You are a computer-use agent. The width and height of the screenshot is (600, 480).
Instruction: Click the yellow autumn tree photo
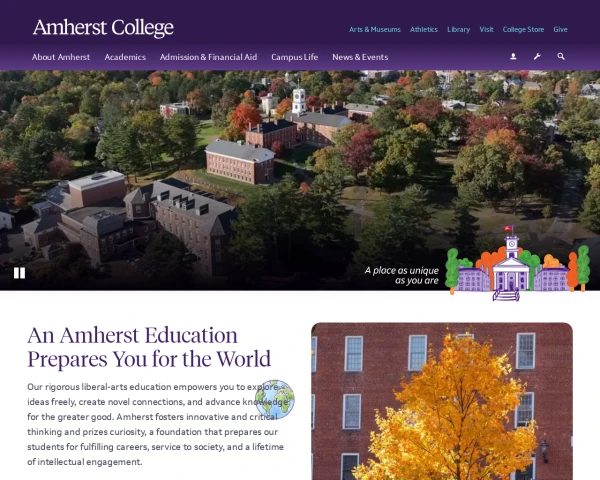442,401
